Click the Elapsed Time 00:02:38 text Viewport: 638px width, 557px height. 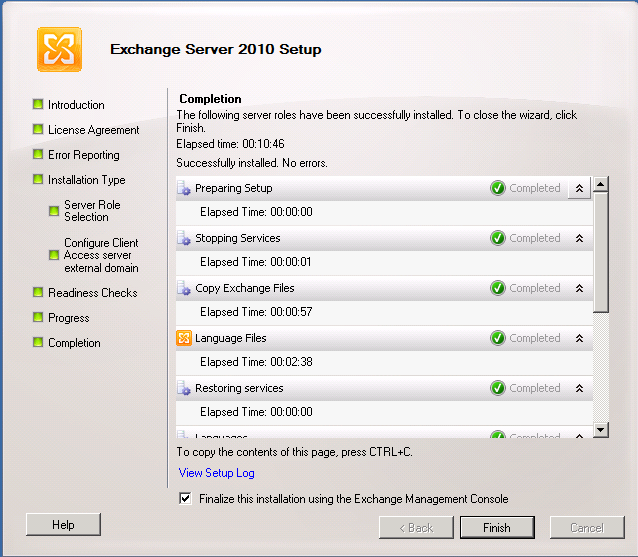click(x=256, y=362)
